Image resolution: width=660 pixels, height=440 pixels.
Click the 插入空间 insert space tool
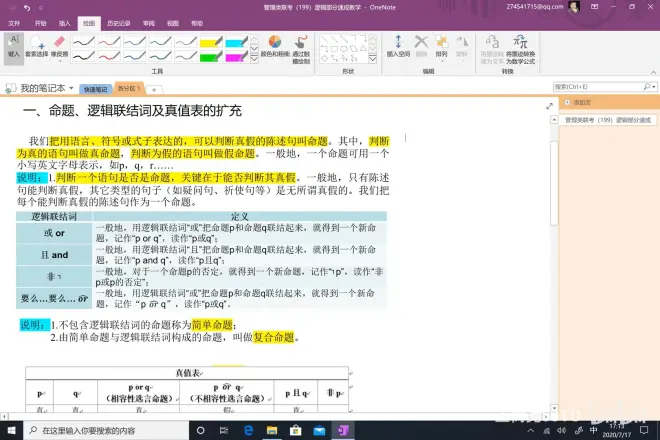click(x=398, y=47)
